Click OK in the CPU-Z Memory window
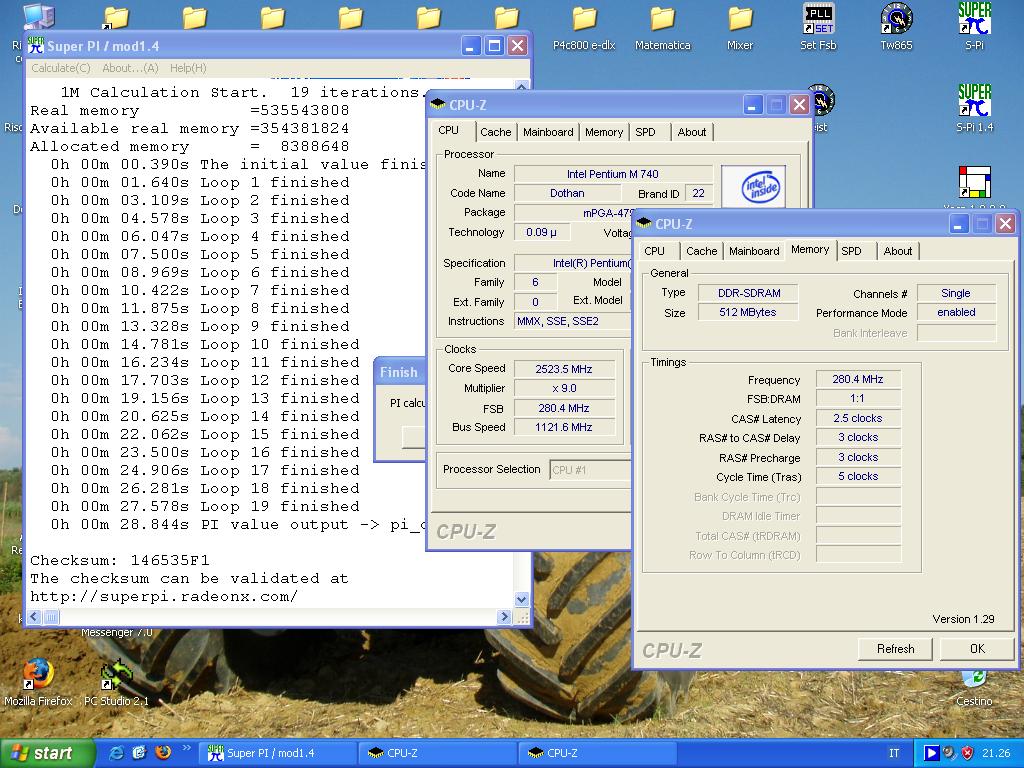 click(x=977, y=648)
